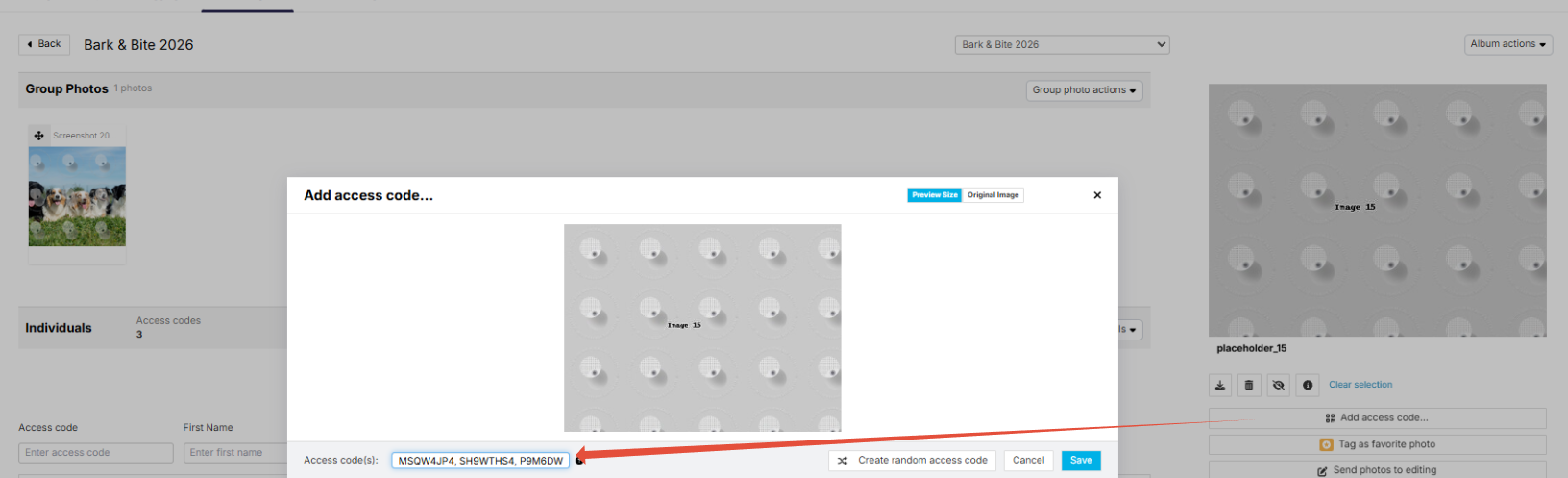This screenshot has height=478, width=1568.
Task: Click Create random access code
Action: pyautogui.click(x=912, y=461)
